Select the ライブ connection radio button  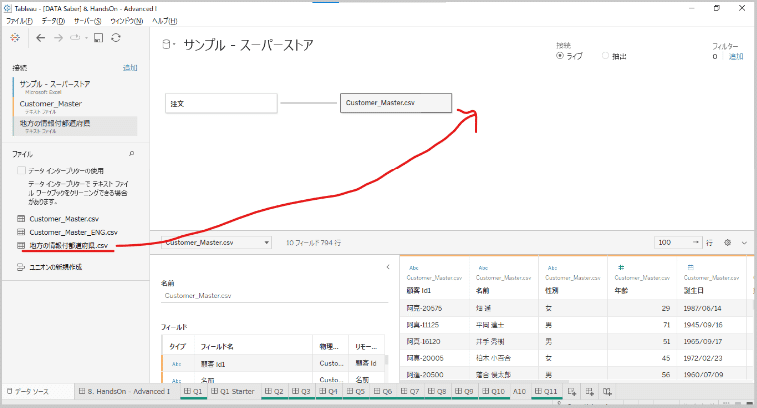click(x=560, y=56)
